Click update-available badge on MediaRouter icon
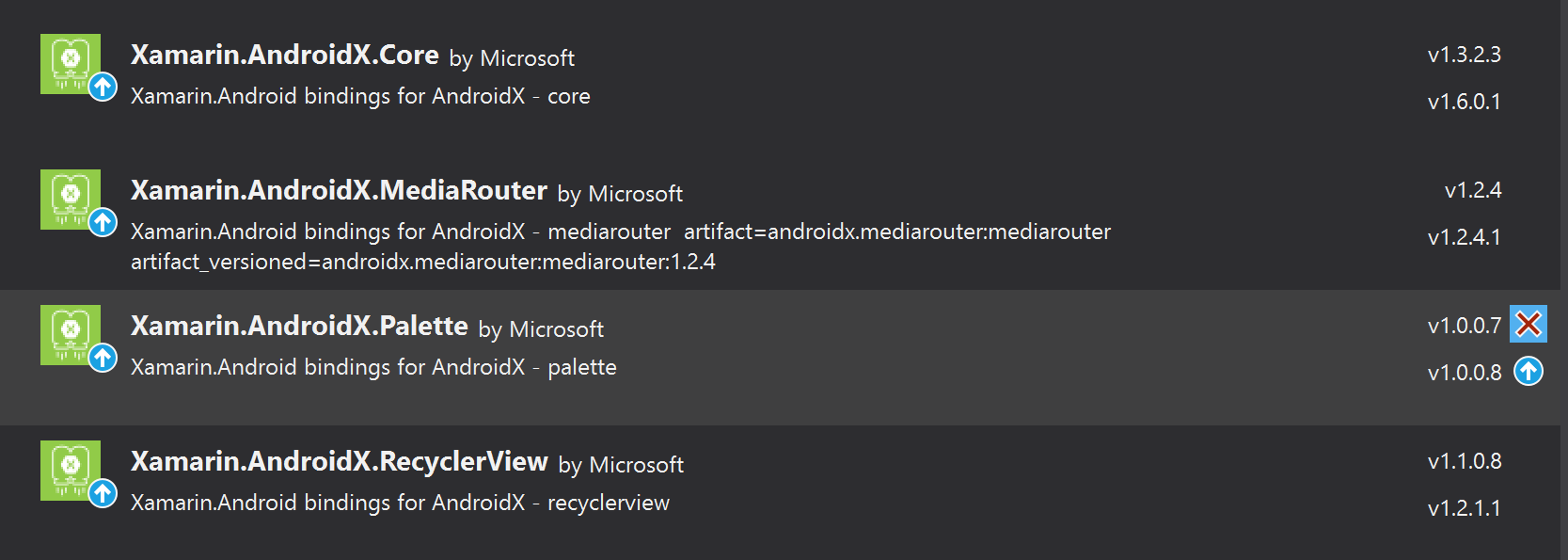Viewport: 1568px width, 560px height. [x=103, y=223]
